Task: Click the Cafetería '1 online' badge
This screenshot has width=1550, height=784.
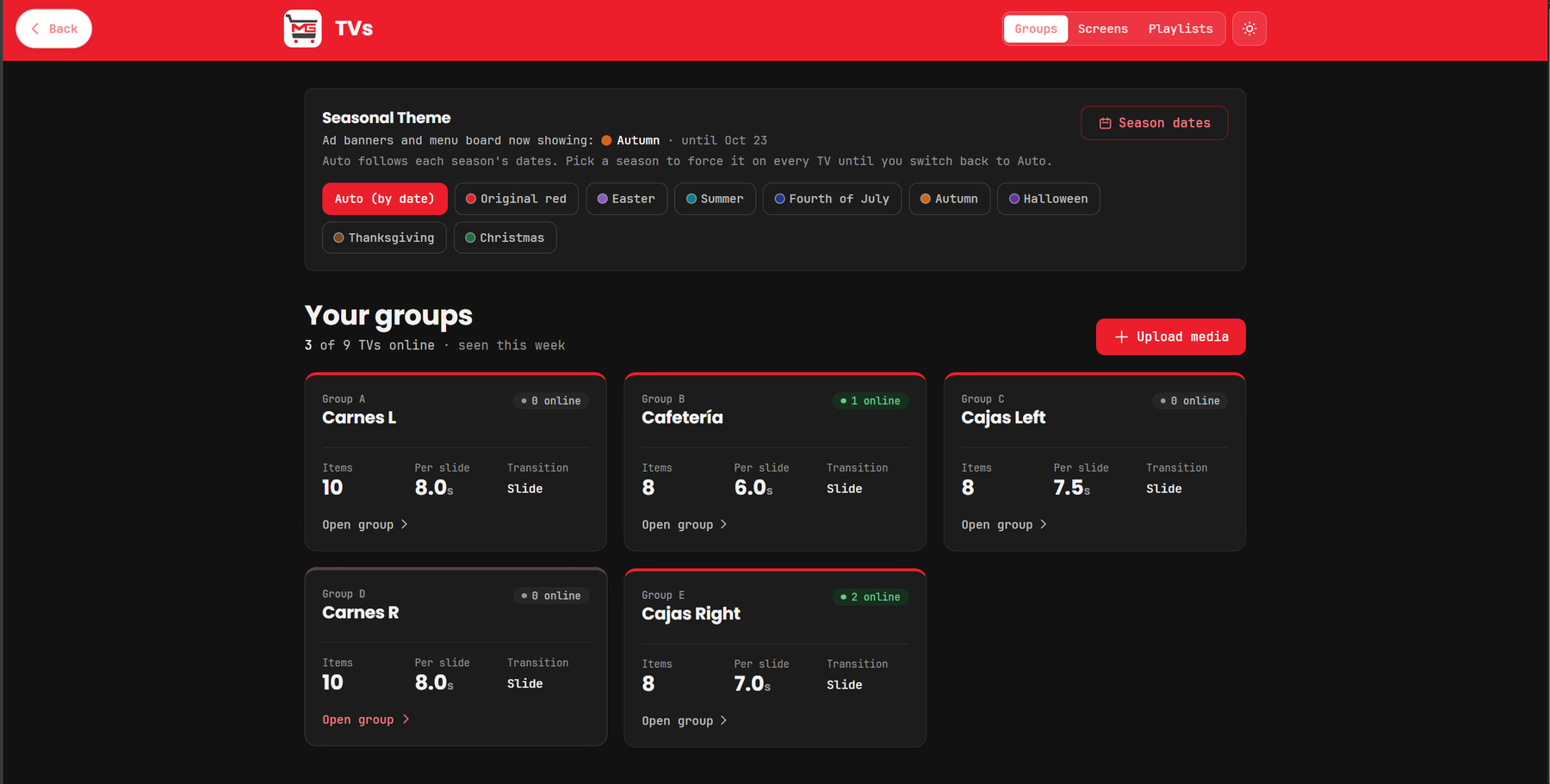Action: pyautogui.click(x=871, y=401)
